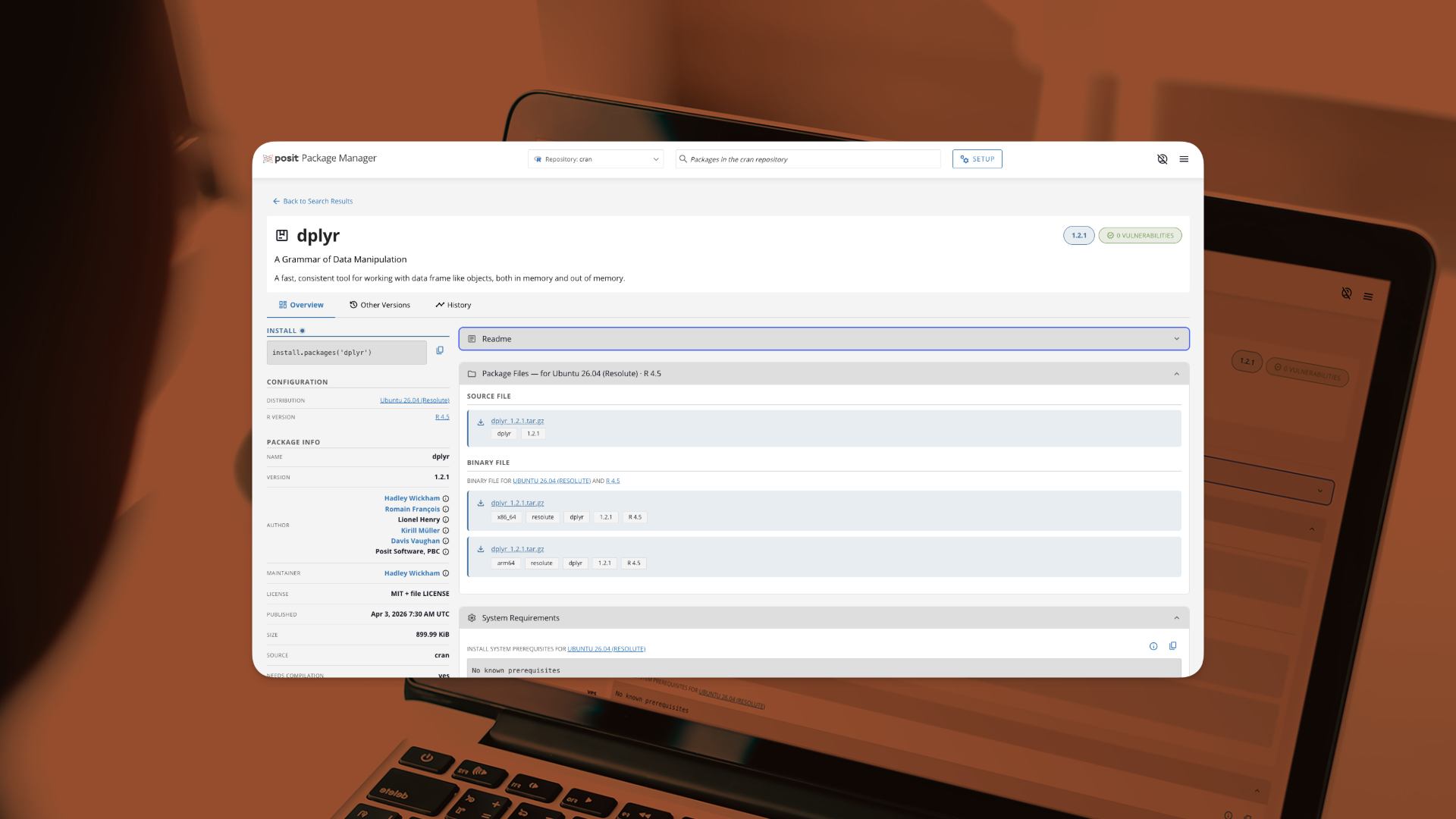Download the x86_64 binary file icon
Viewport: 1456px width, 819px height.
point(481,504)
